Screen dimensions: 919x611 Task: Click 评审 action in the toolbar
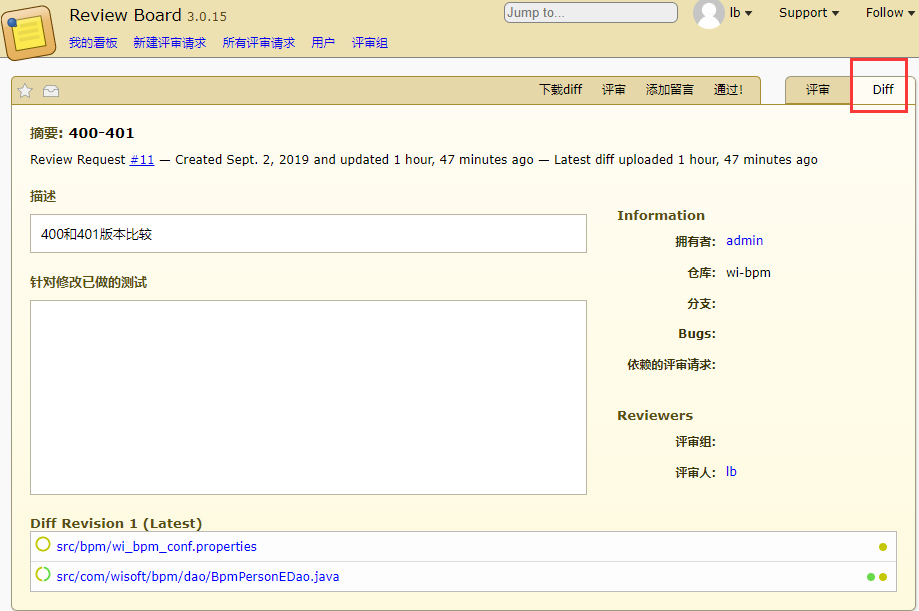pyautogui.click(x=613, y=90)
